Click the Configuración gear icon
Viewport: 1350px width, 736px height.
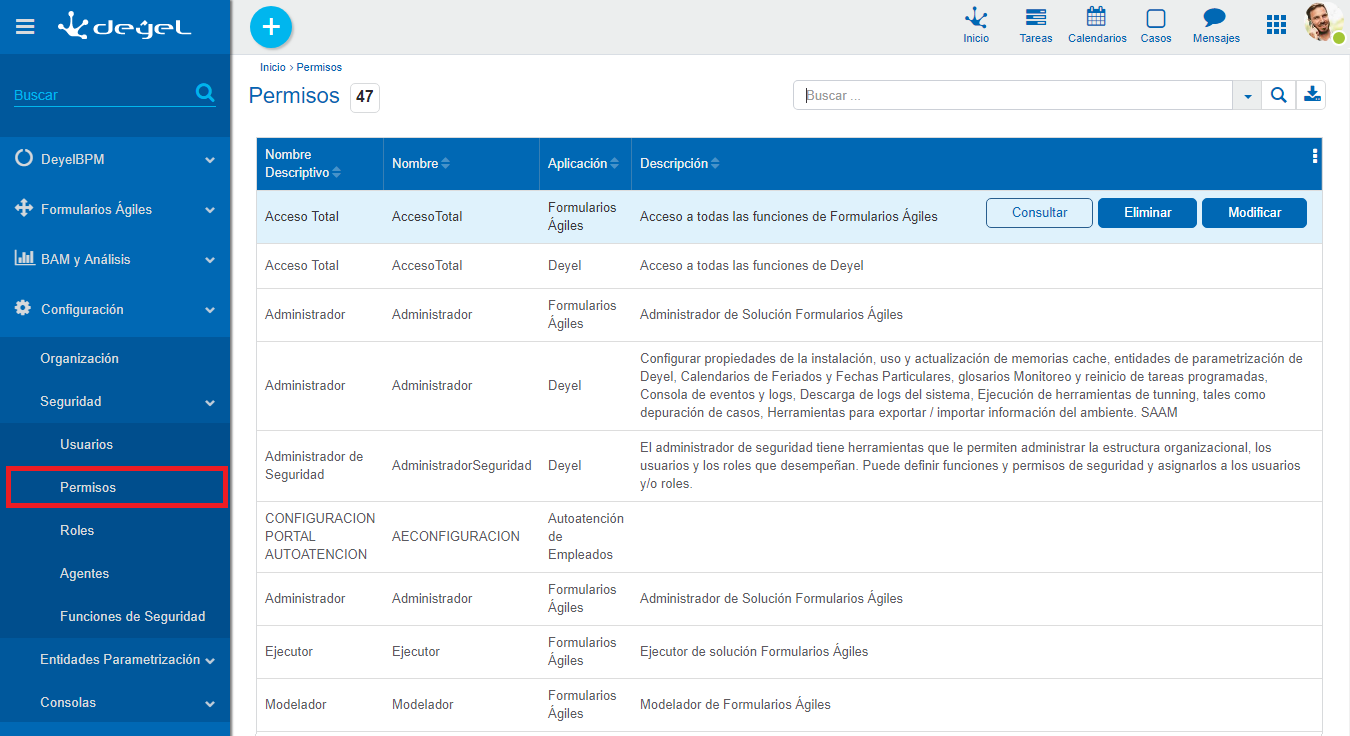click(x=23, y=309)
